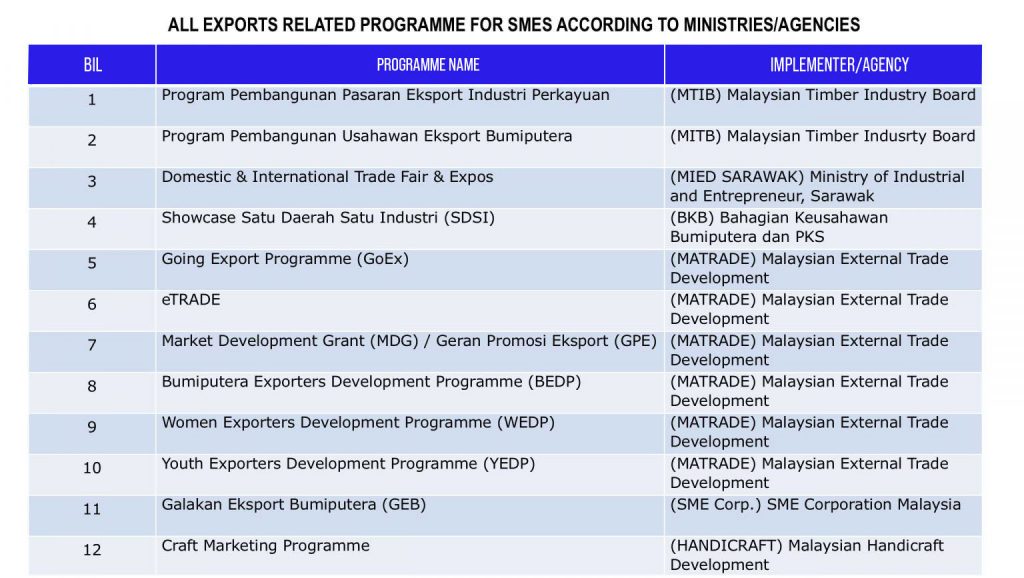
Task: Click row number 4 cell
Action: pos(92,229)
